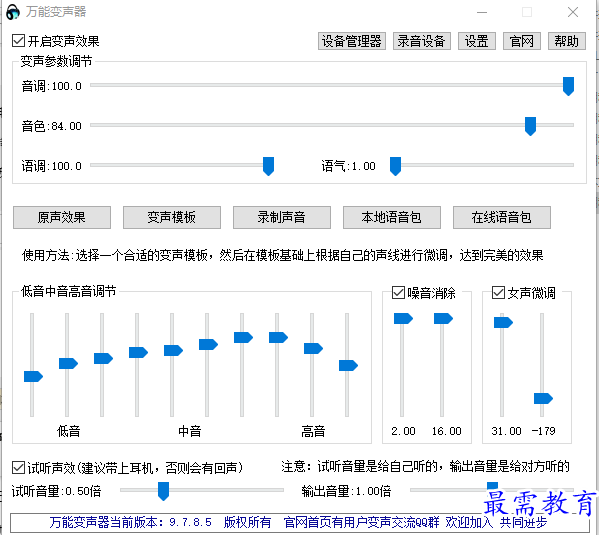Click the 录音设备 button

[422, 41]
